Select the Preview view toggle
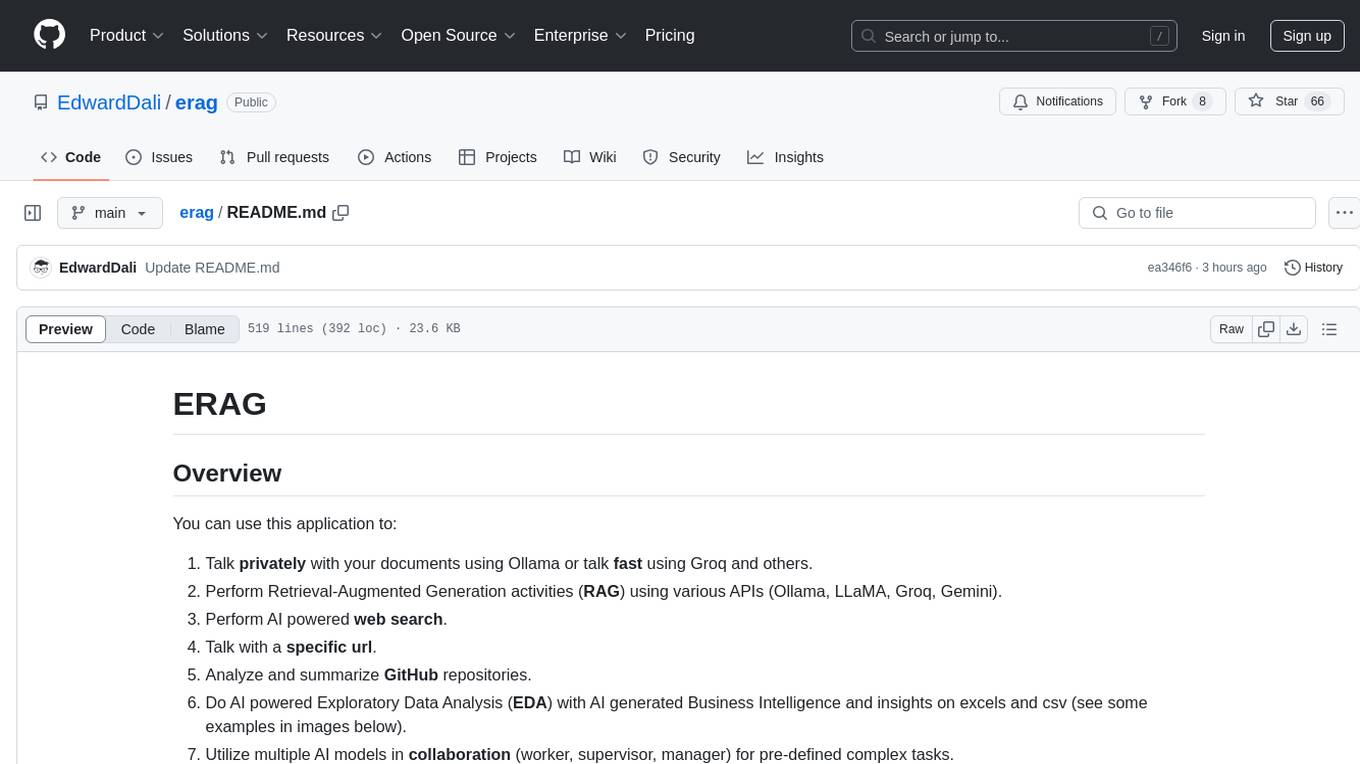The width and height of the screenshot is (1360, 764). [x=66, y=329]
